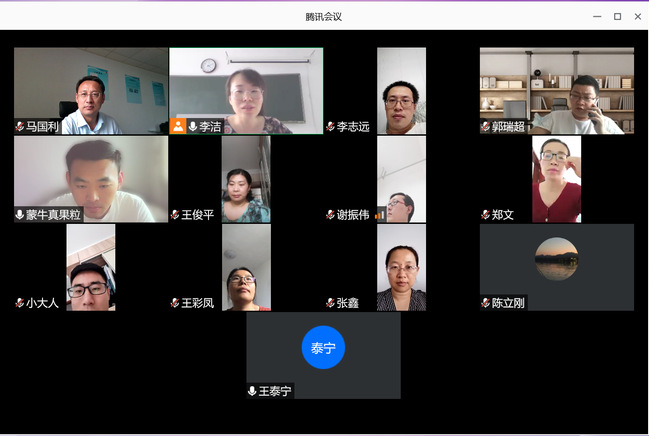The height and width of the screenshot is (436, 649).
Task: Minimize the 腾讯会议 meeting window
Action: pyautogui.click(x=597, y=16)
